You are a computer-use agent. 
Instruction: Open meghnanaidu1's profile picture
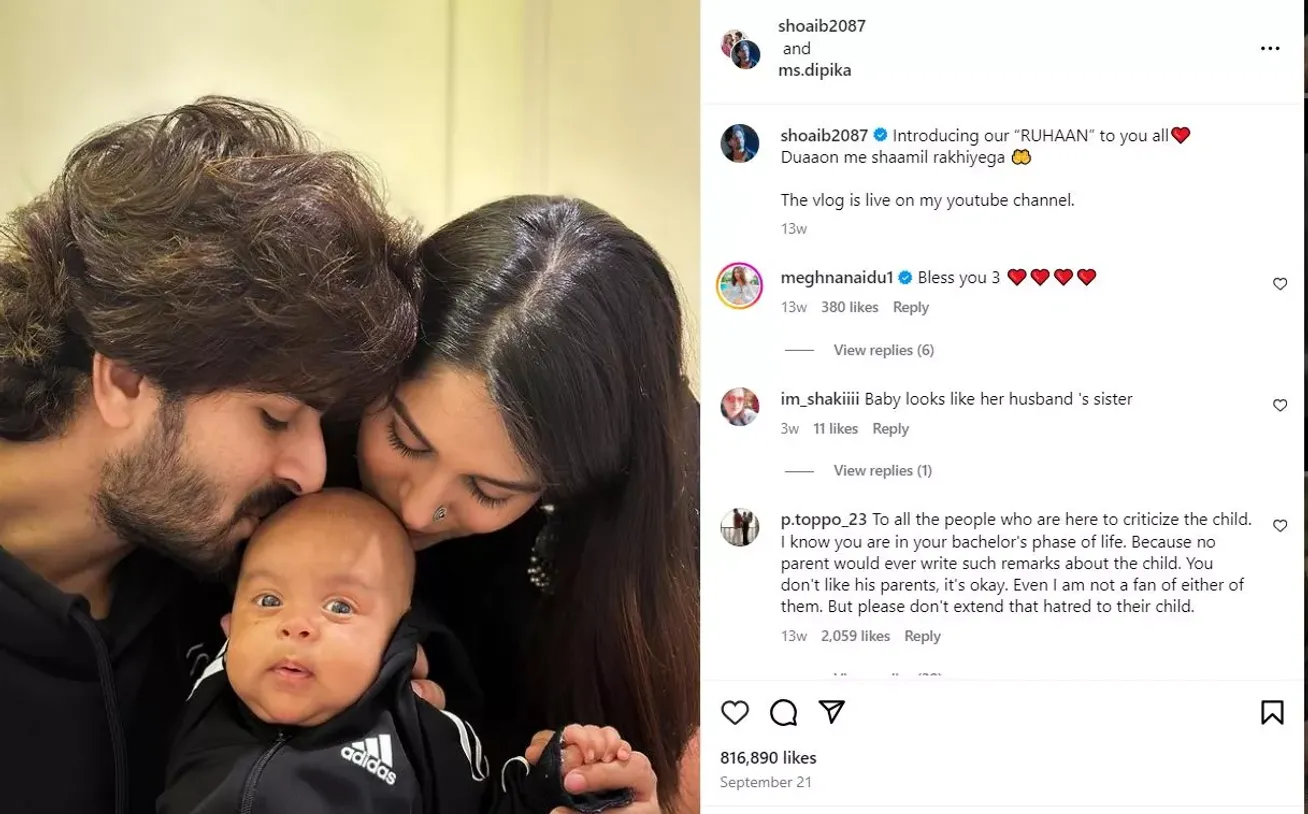(741, 287)
